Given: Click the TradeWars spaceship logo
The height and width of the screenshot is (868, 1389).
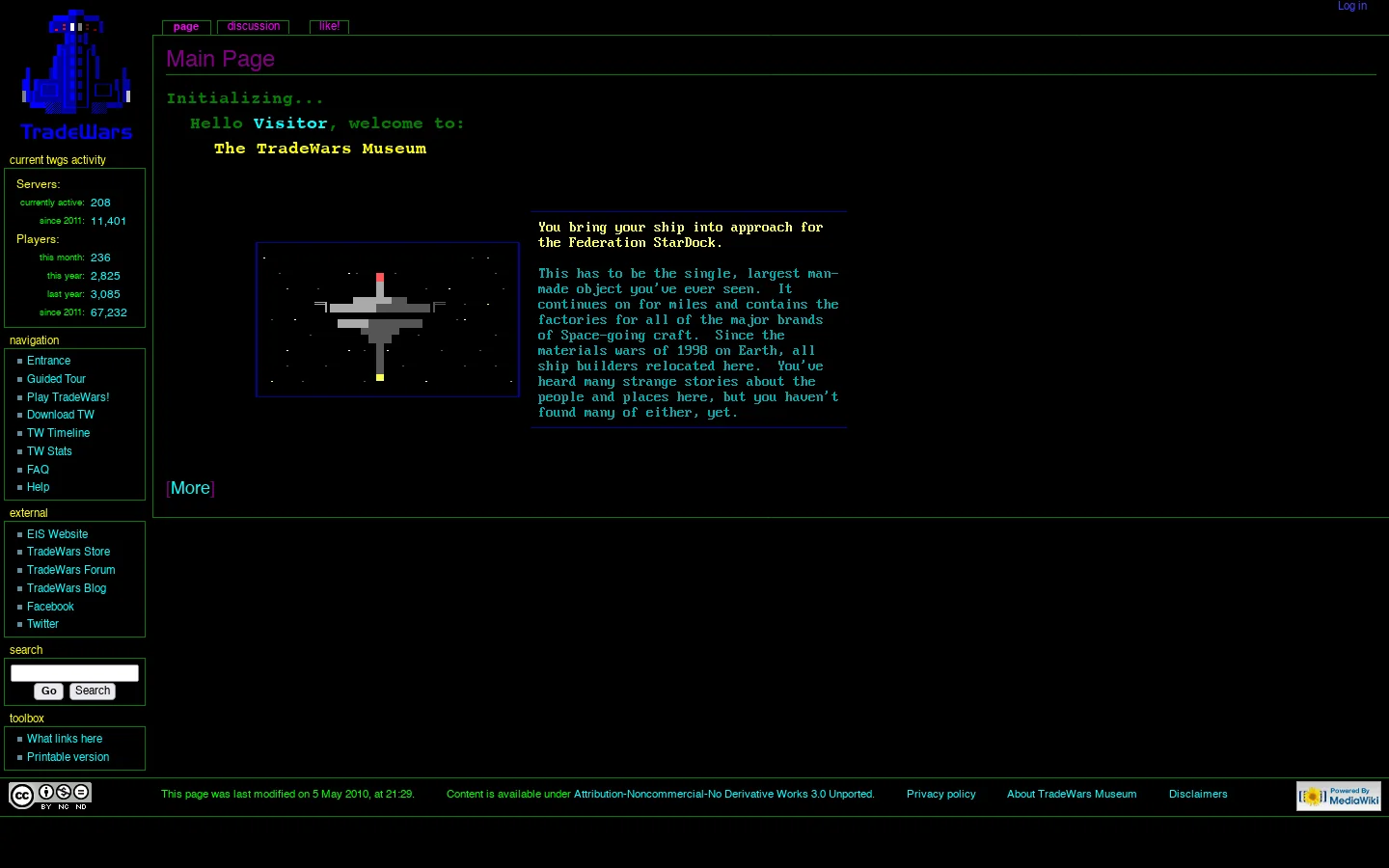Looking at the screenshot, I should point(76,75).
